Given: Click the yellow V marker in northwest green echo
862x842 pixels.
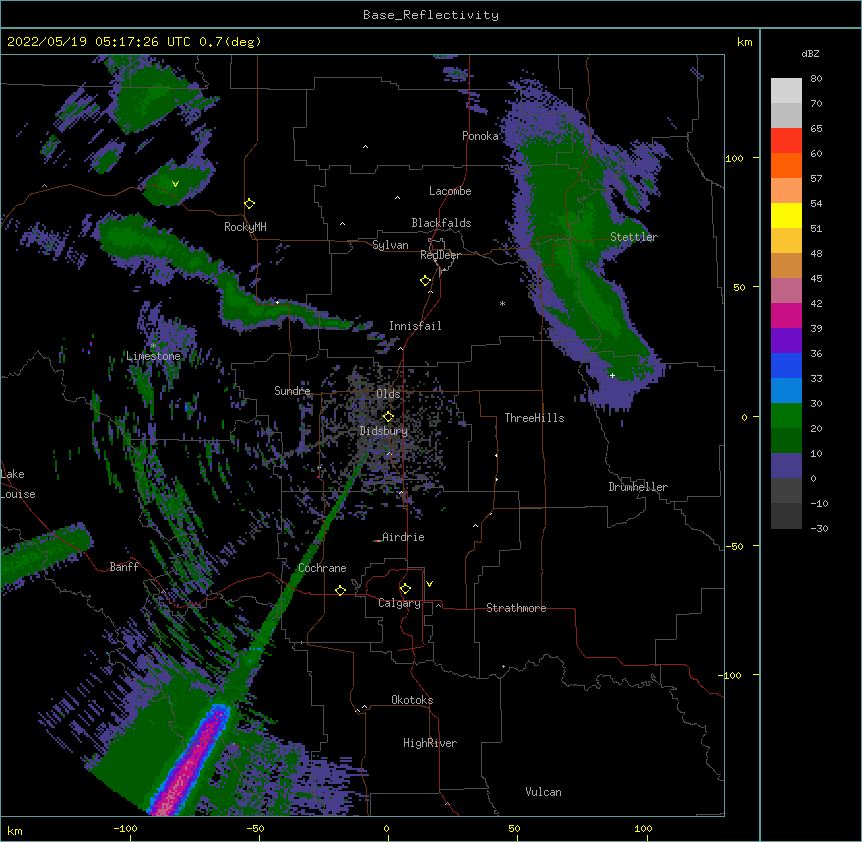Looking at the screenshot, I should click(175, 184).
